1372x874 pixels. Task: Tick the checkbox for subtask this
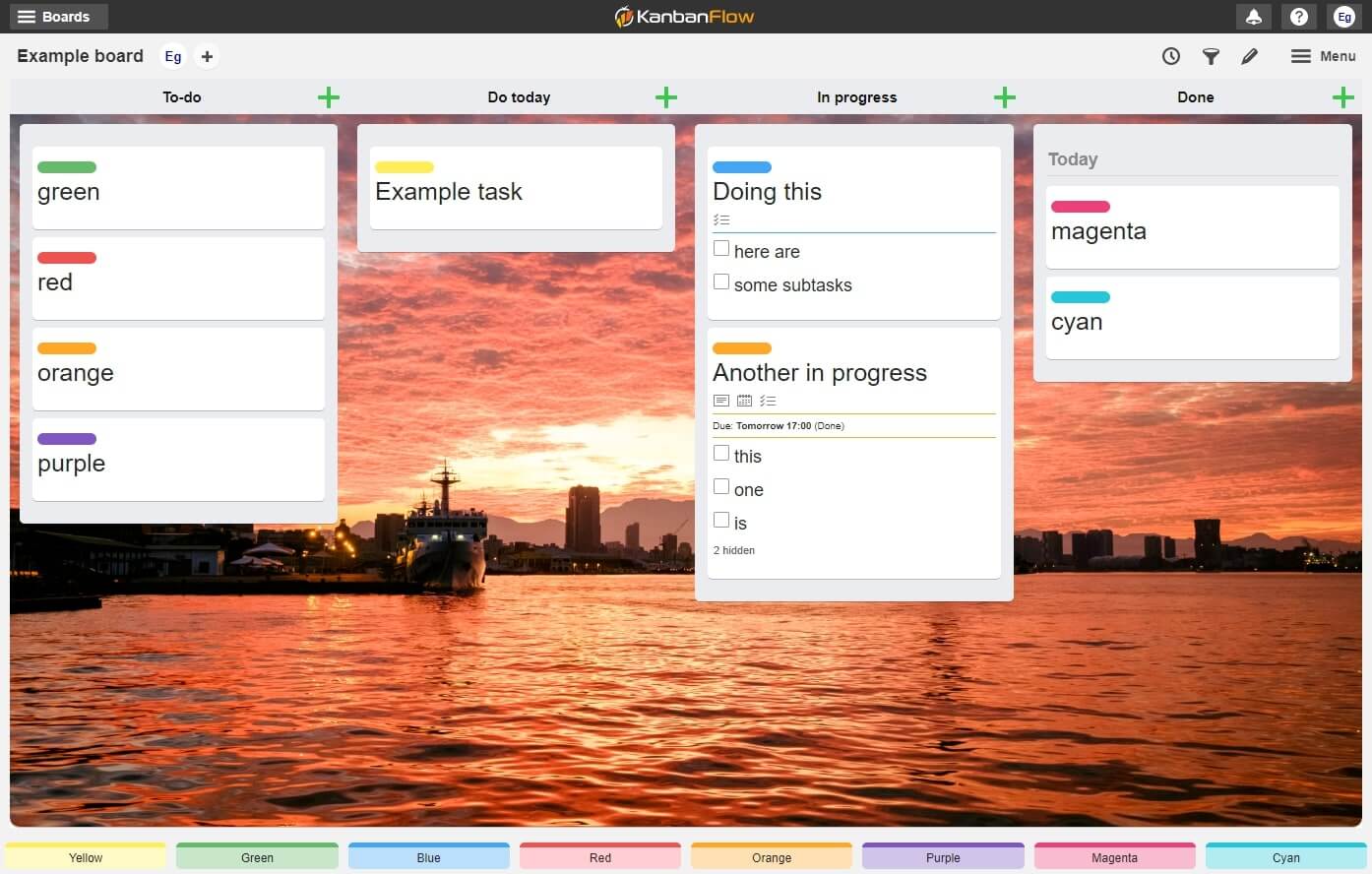tap(720, 453)
